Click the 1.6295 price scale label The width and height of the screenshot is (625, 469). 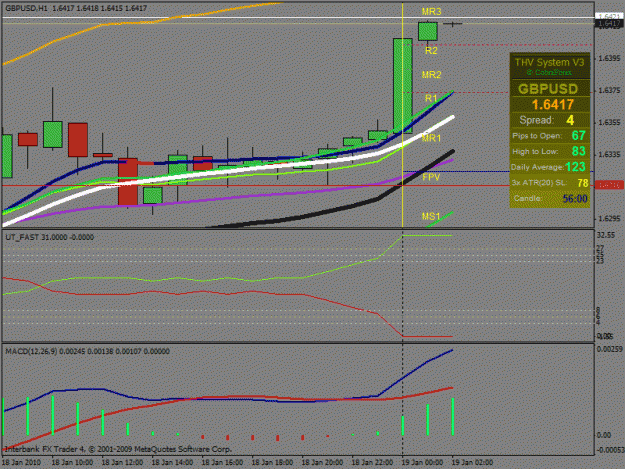(609, 218)
